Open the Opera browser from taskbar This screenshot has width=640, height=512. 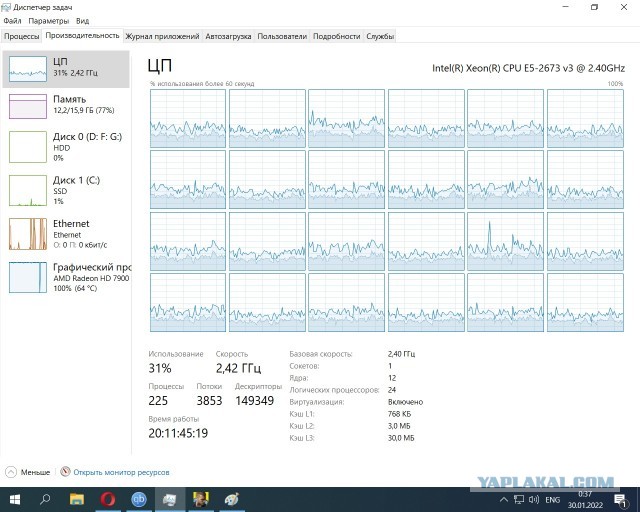click(x=107, y=498)
